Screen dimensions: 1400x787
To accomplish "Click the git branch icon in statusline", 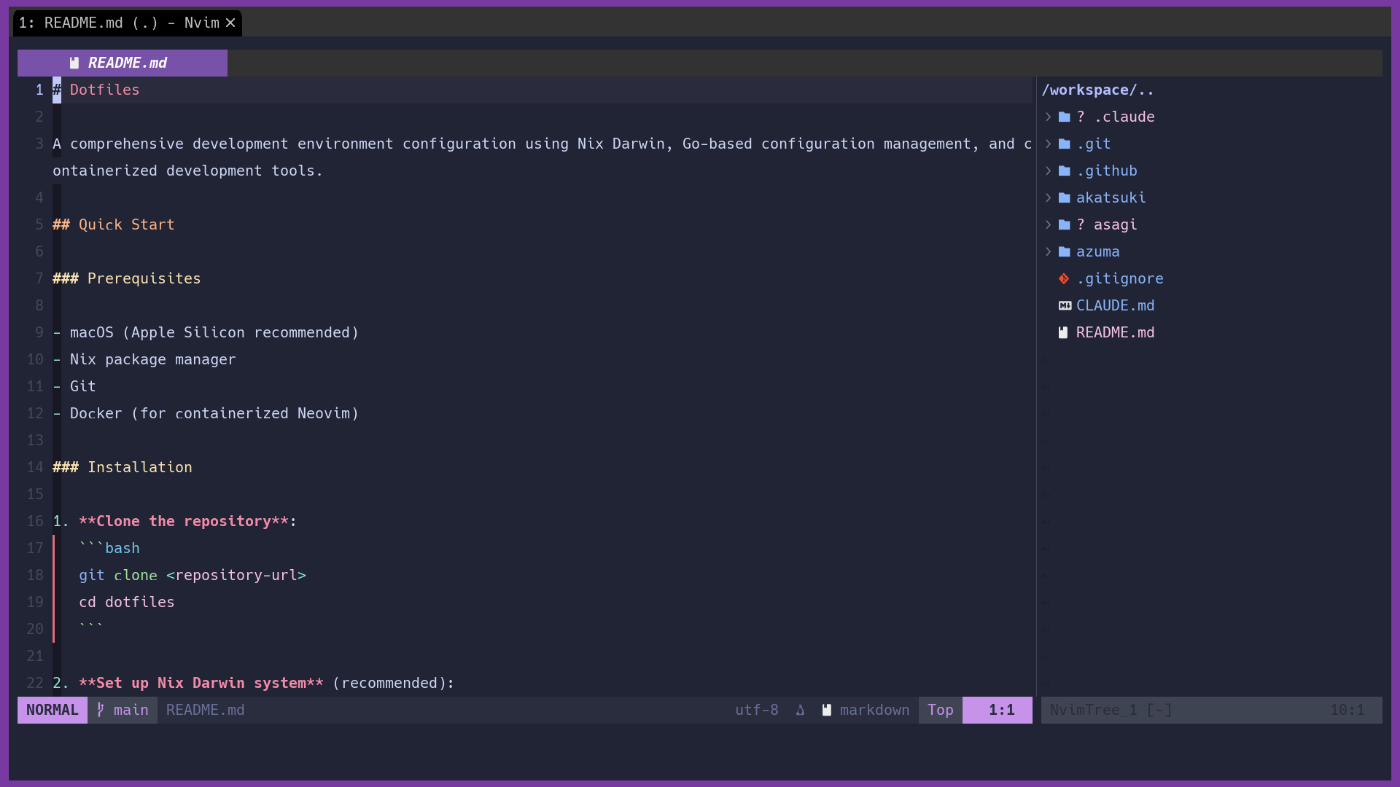I will (x=101, y=710).
